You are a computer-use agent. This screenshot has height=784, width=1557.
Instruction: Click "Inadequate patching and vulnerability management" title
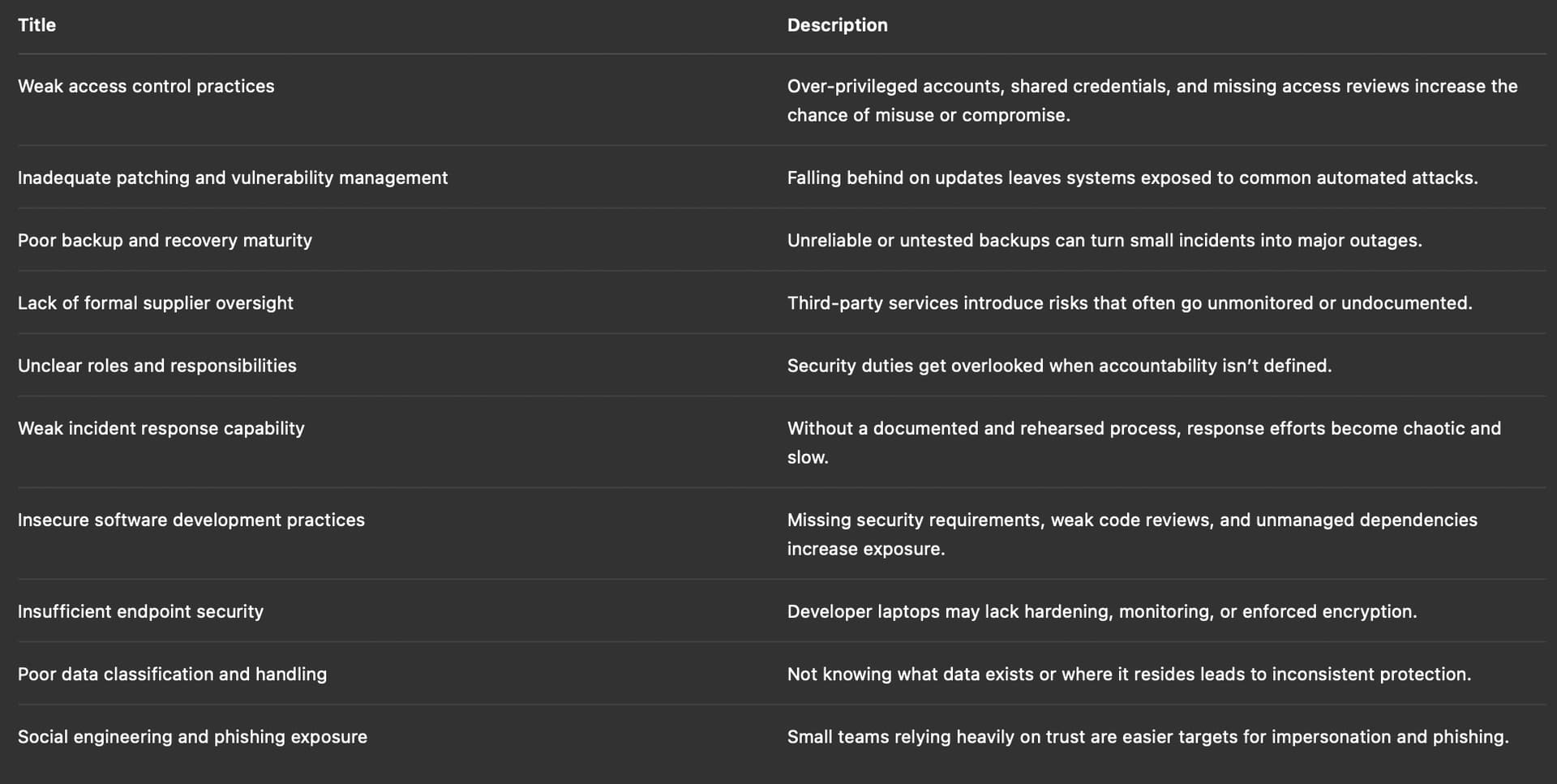[x=233, y=178]
